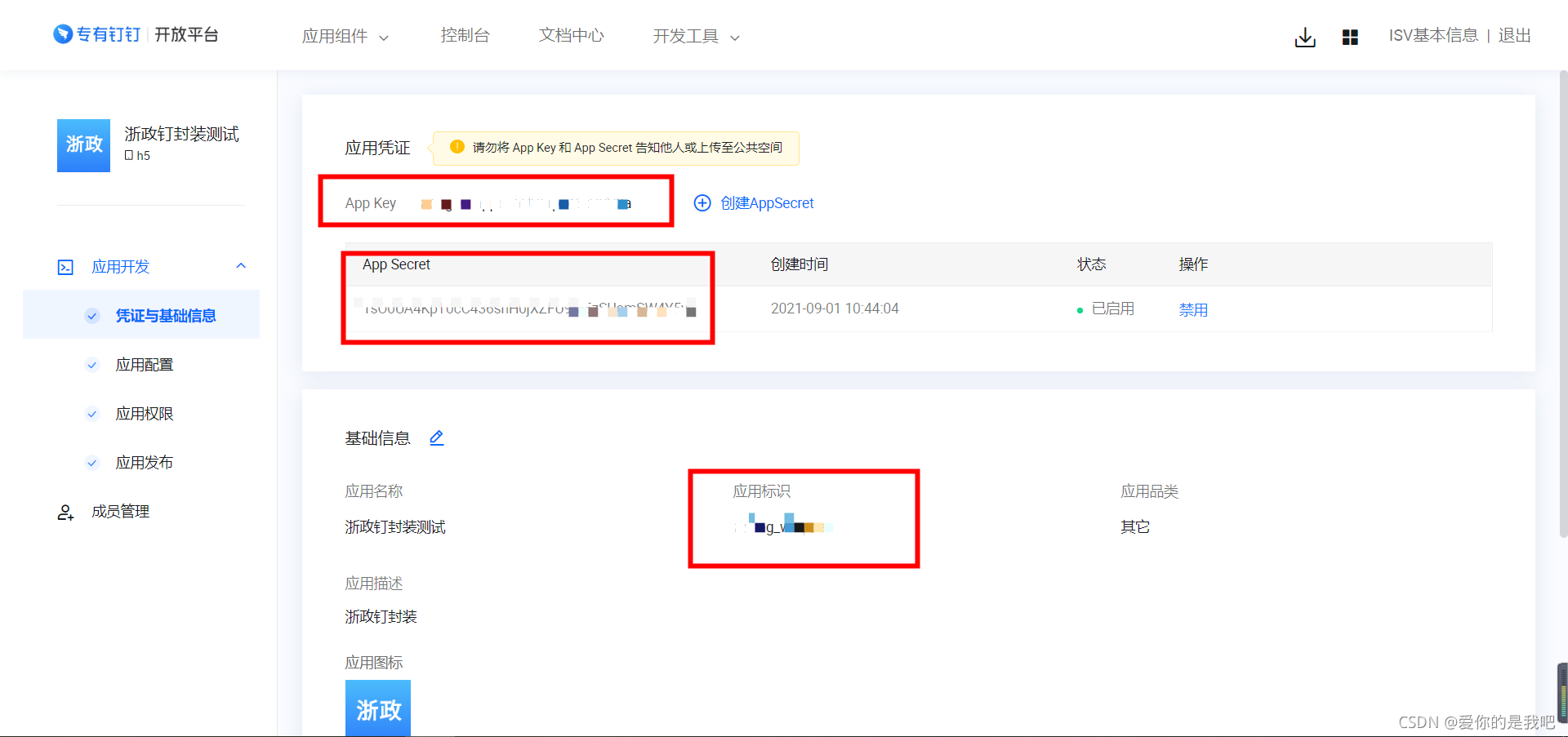
Task: Click the 应用图标 label
Action: (374, 663)
